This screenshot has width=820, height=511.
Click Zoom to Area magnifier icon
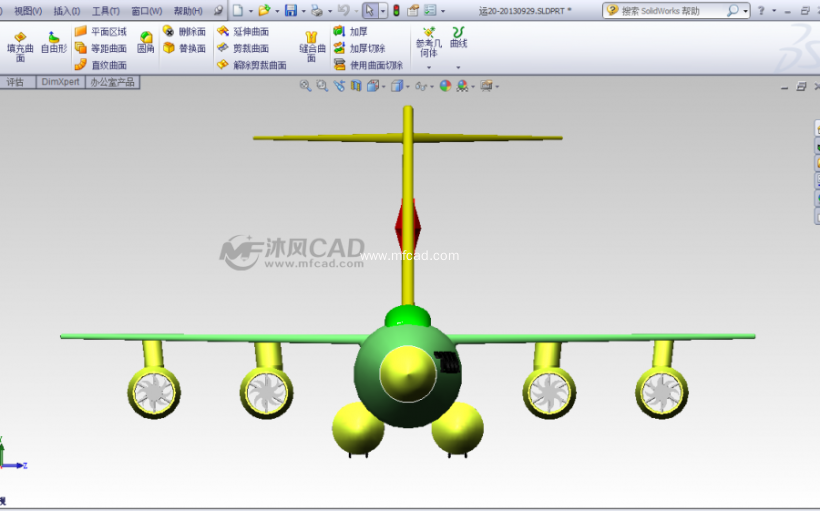[322, 86]
